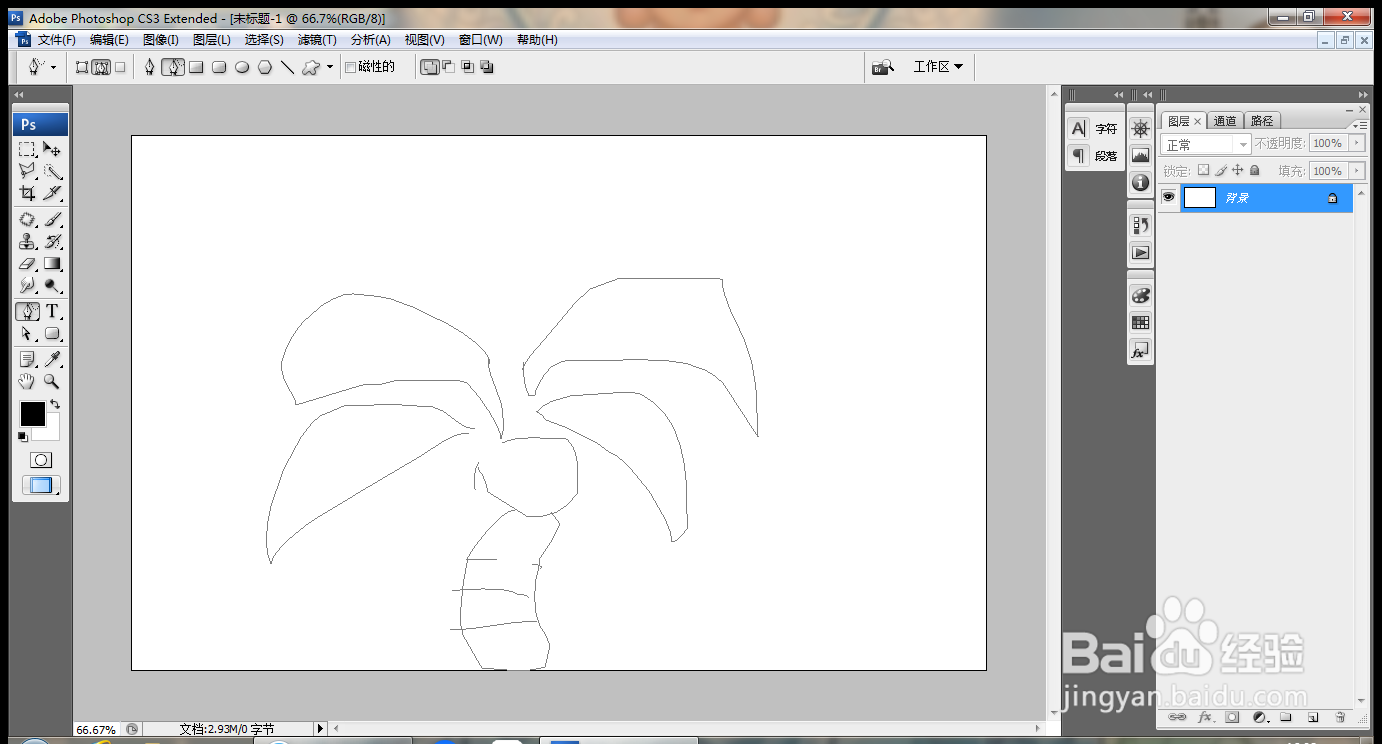The width and height of the screenshot is (1382, 744).
Task: Select the Polygonal Lasso tool
Action: pos(28,171)
